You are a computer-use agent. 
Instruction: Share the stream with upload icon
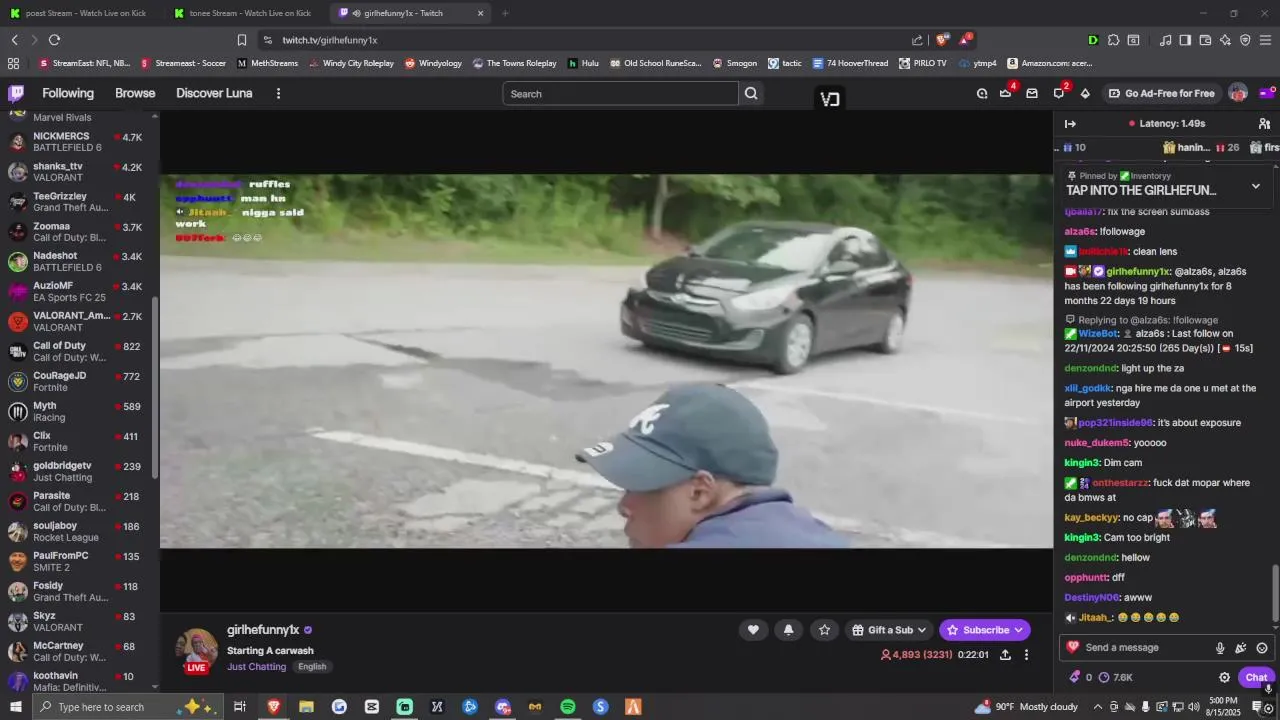[1005, 654]
